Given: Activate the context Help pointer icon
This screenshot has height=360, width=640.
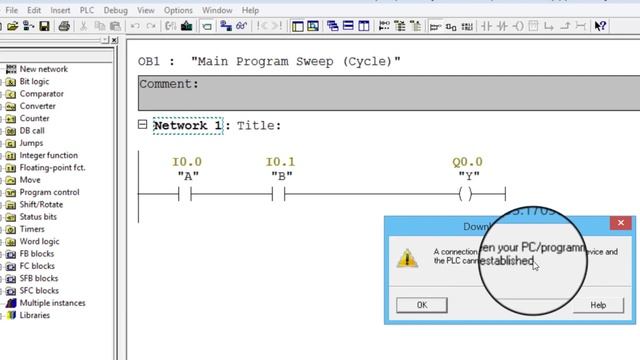Looking at the screenshot, I should (x=600, y=27).
